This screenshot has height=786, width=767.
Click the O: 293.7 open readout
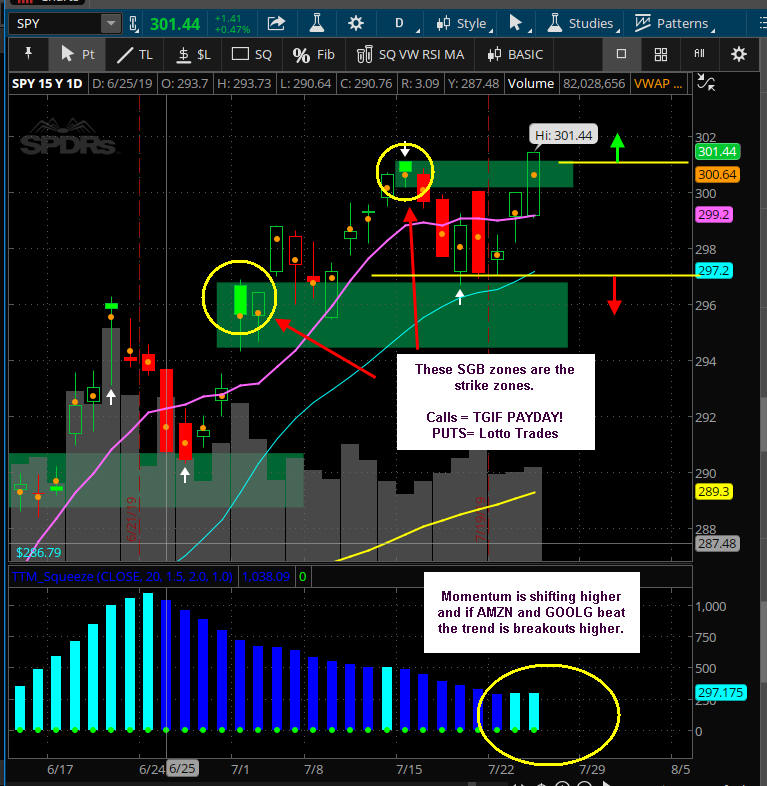pos(184,83)
